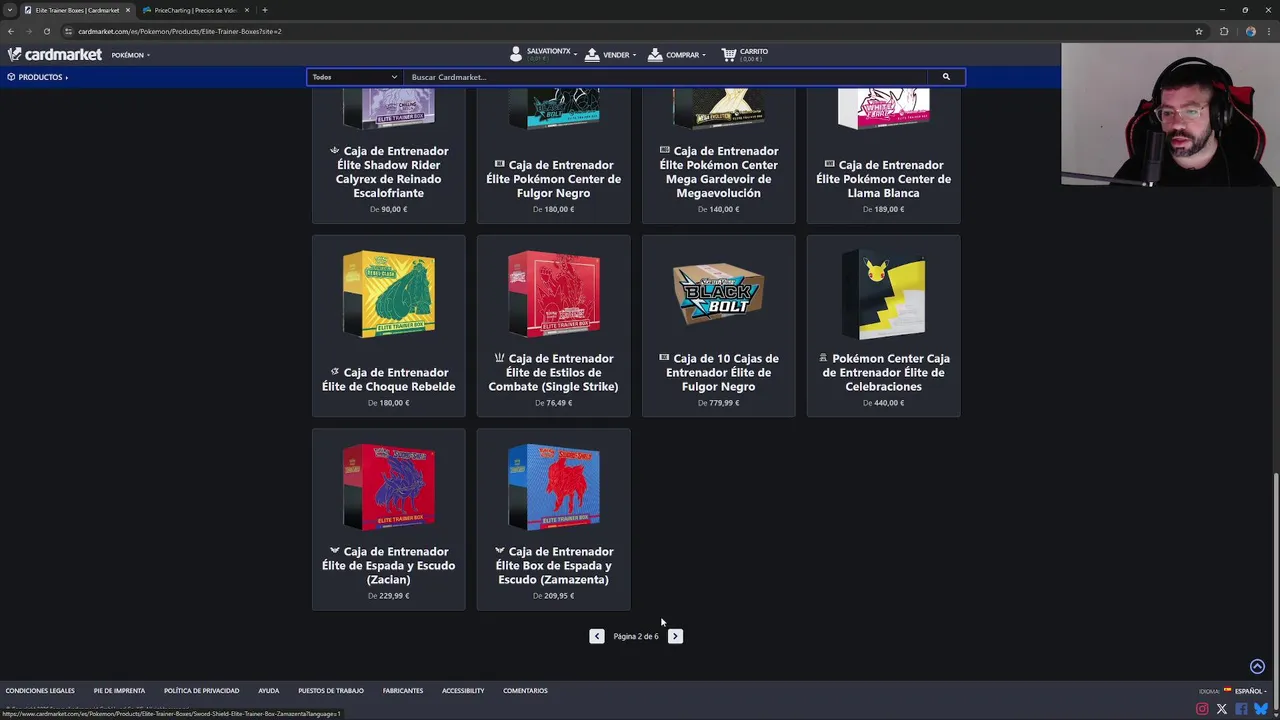The image size is (1280, 720).
Task: Open Cardmarket Bluesky icon
Action: coord(1261,709)
